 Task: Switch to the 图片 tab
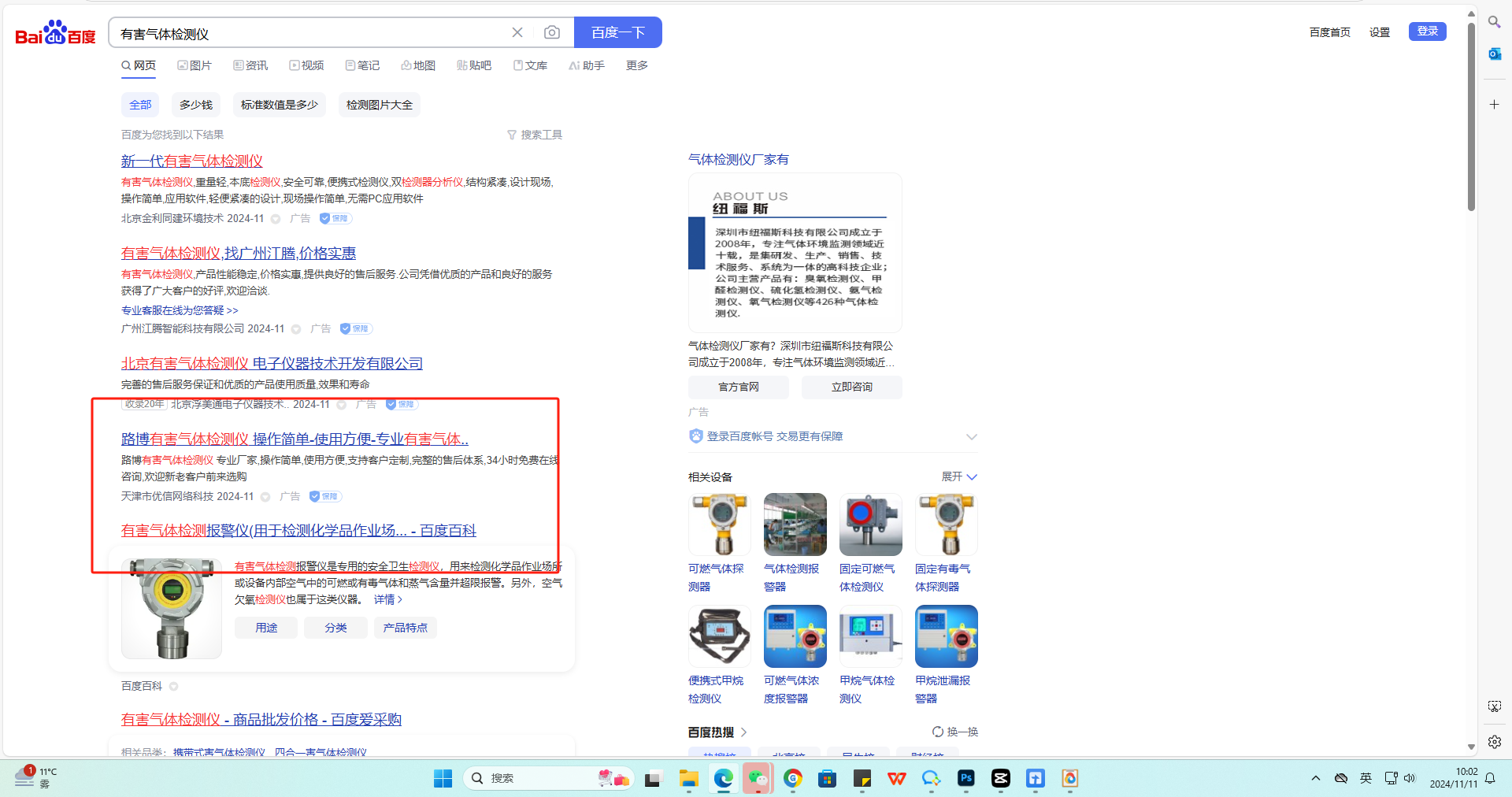195,65
